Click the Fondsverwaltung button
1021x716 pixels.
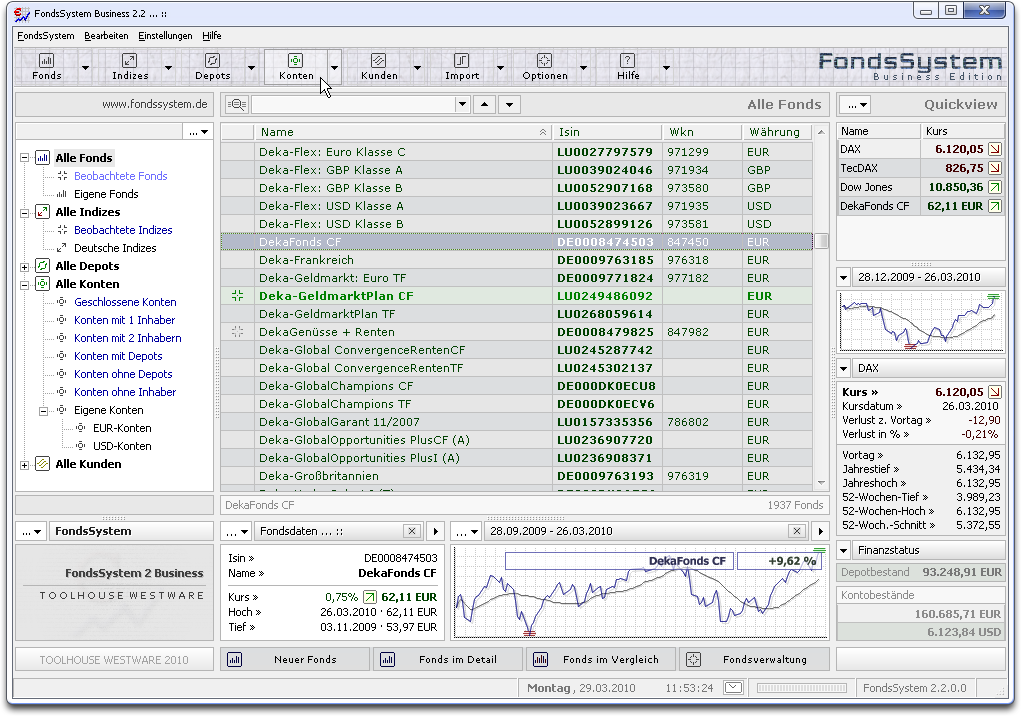(x=755, y=659)
